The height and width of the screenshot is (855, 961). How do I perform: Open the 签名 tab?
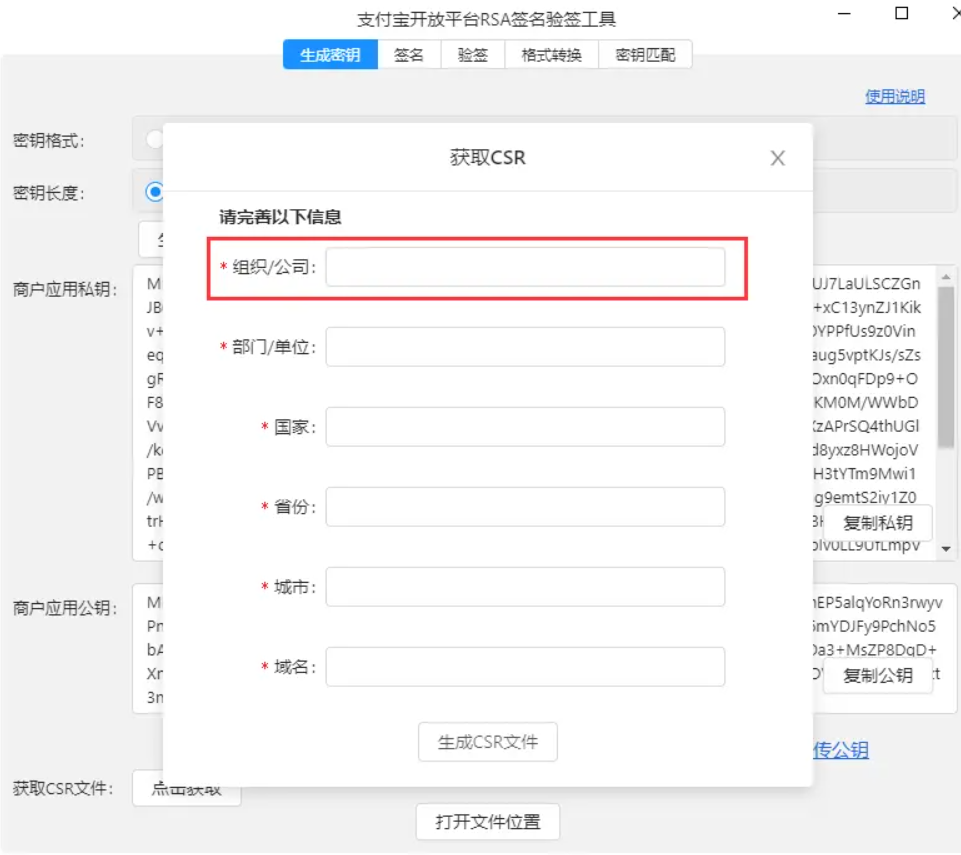pos(409,55)
